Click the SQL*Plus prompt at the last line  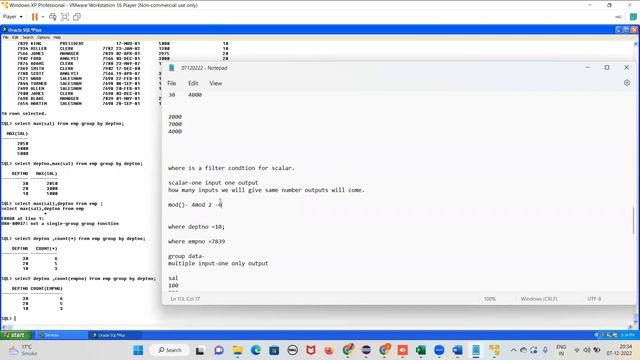point(9,318)
